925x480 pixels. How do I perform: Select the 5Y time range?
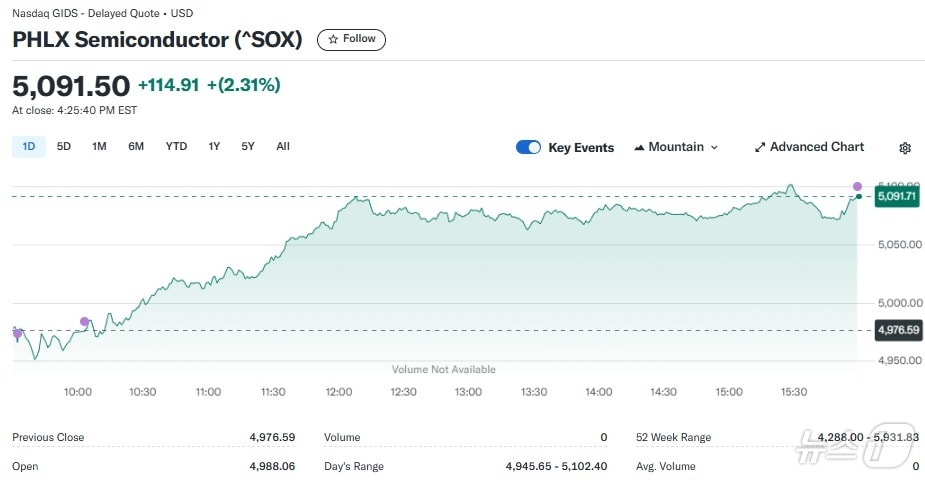point(248,146)
